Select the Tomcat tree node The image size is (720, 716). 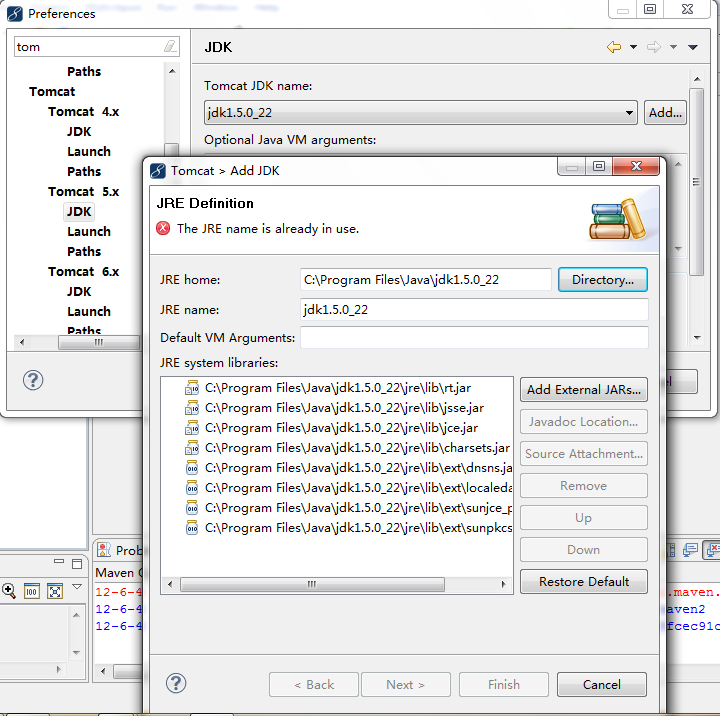point(52,91)
